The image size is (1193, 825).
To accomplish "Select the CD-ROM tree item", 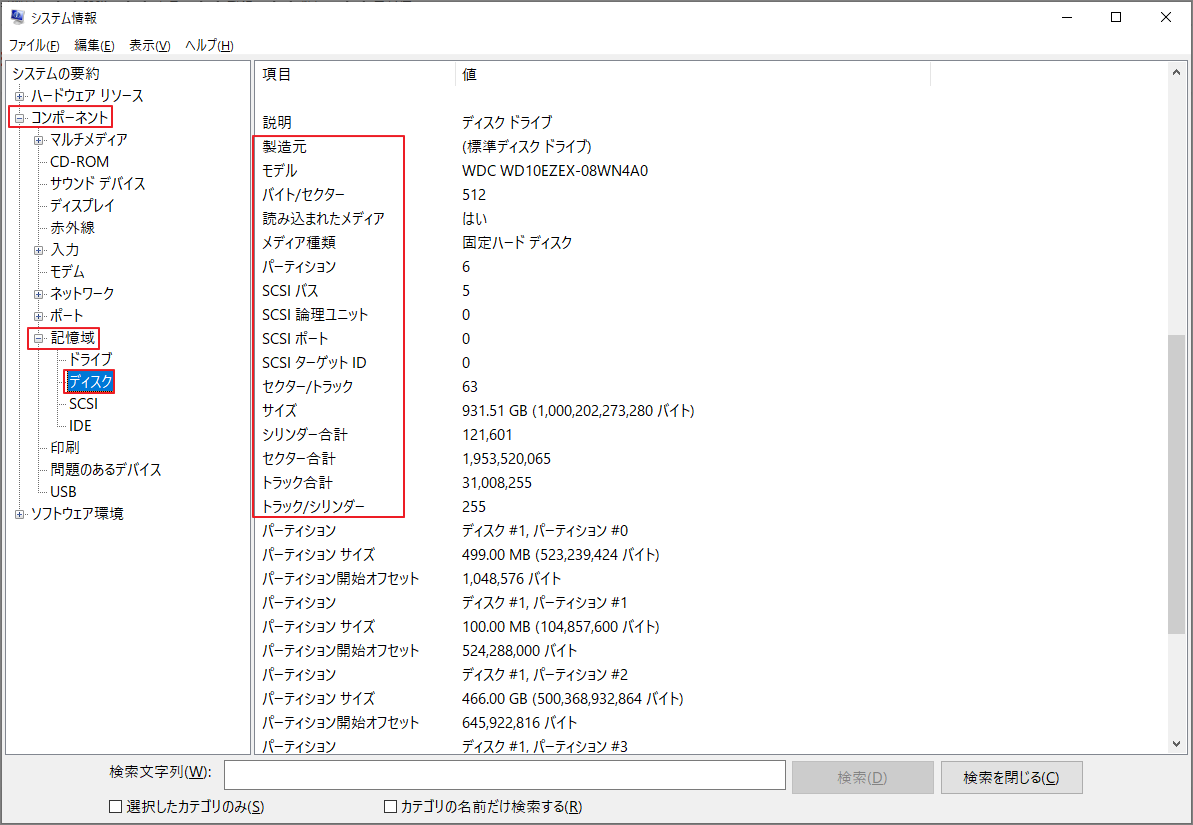I will (x=79, y=161).
